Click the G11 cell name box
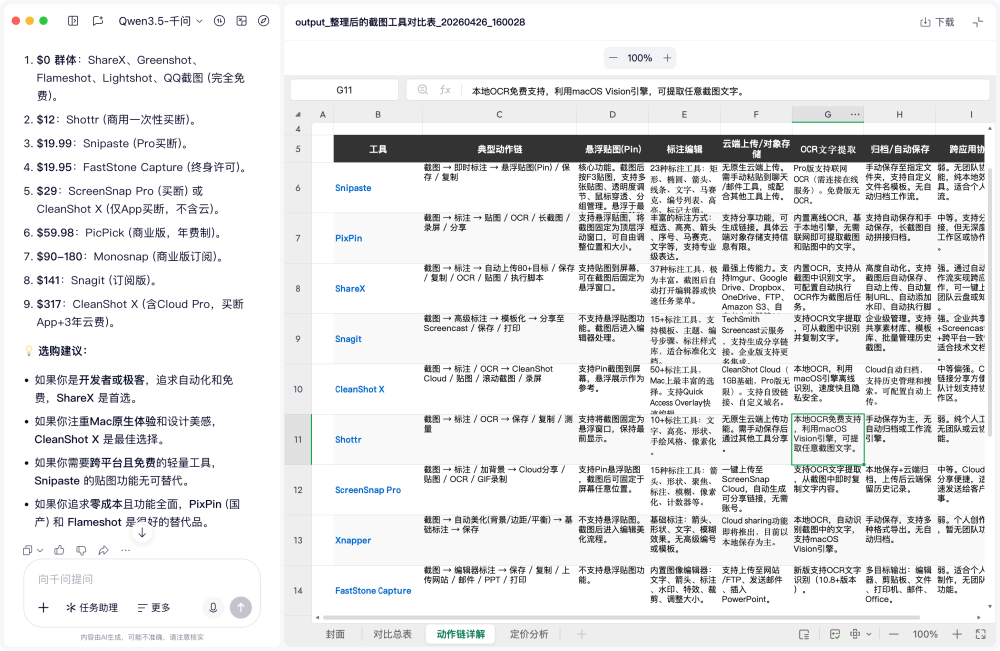The height and width of the screenshot is (651, 1000). (x=344, y=90)
